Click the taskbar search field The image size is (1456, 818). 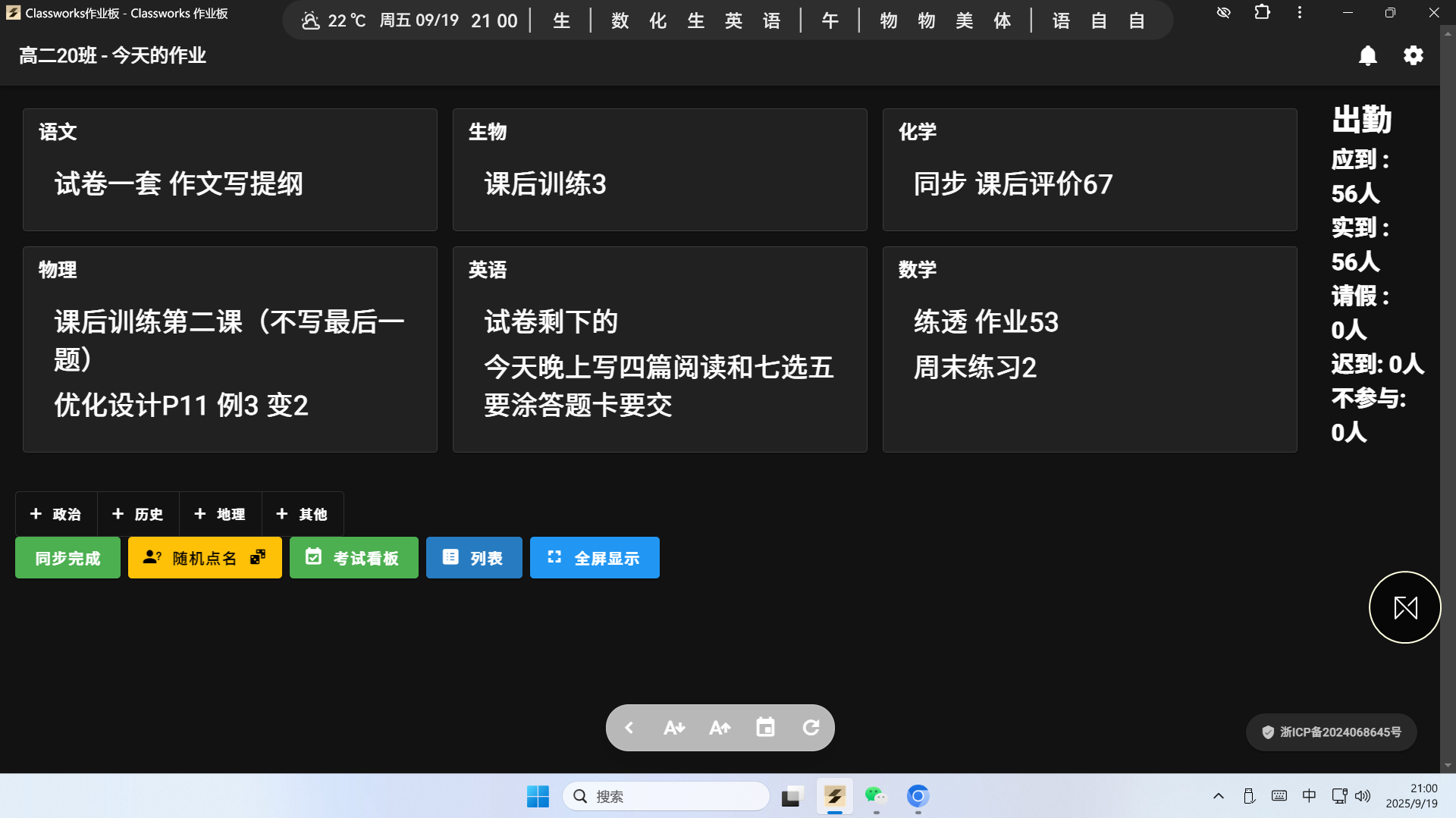coord(666,797)
